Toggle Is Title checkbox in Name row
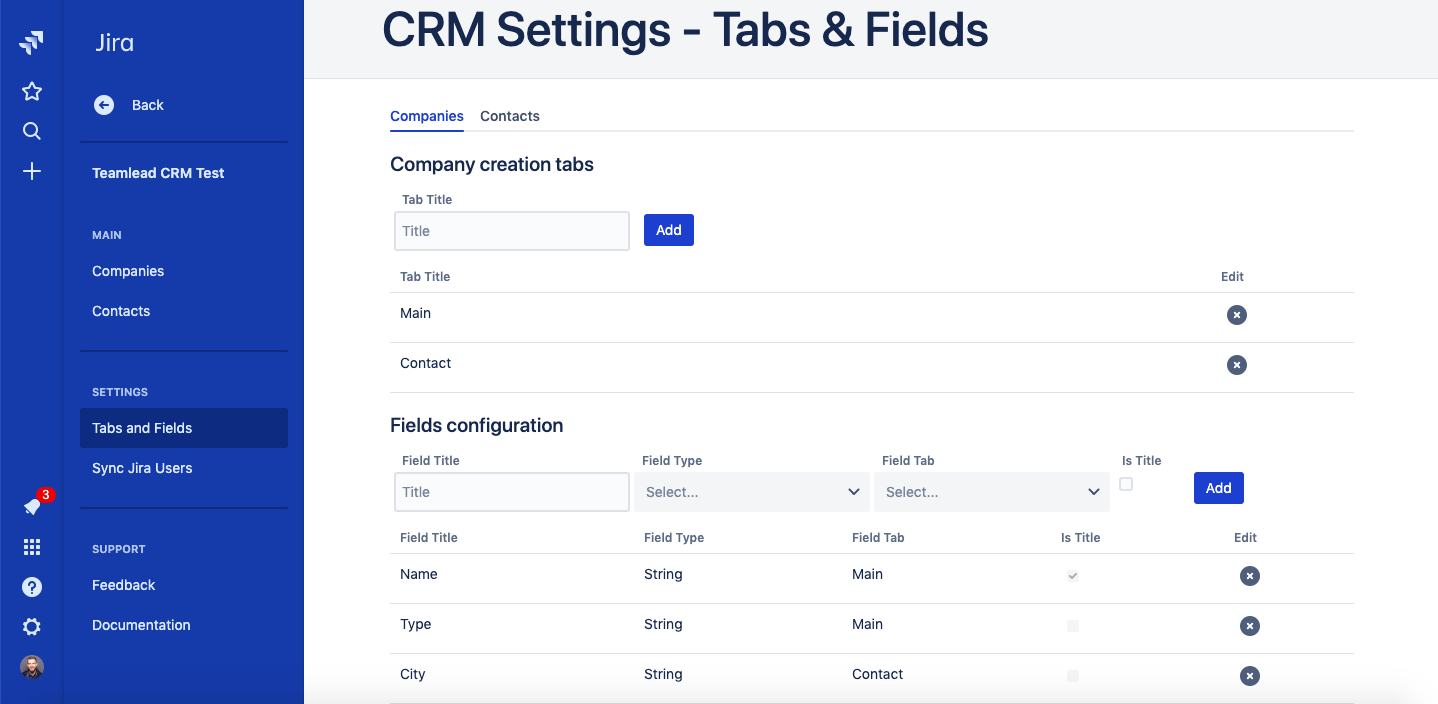Image resolution: width=1438 pixels, height=704 pixels. [x=1073, y=576]
